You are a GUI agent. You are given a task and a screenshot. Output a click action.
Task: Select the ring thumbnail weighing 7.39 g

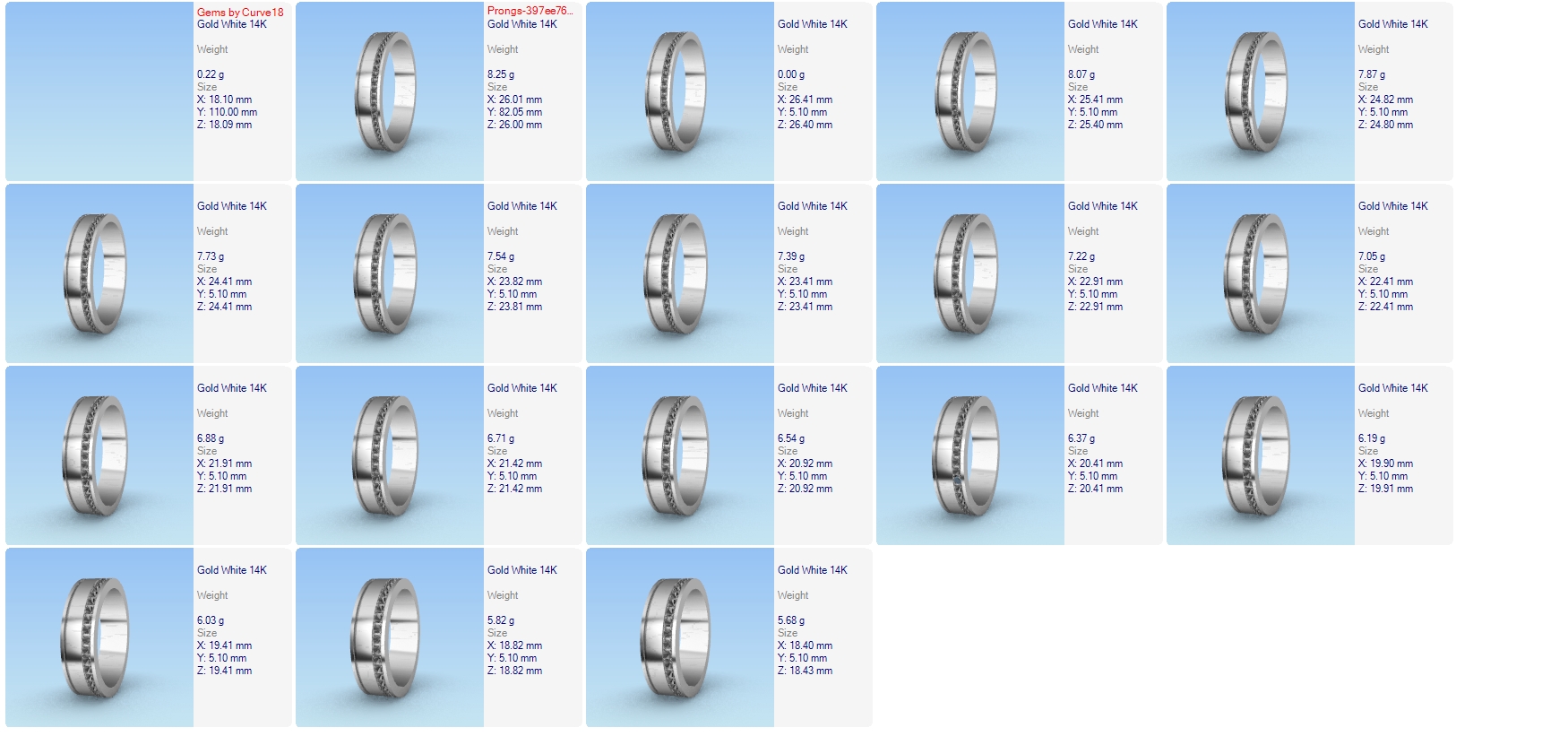tap(680, 273)
